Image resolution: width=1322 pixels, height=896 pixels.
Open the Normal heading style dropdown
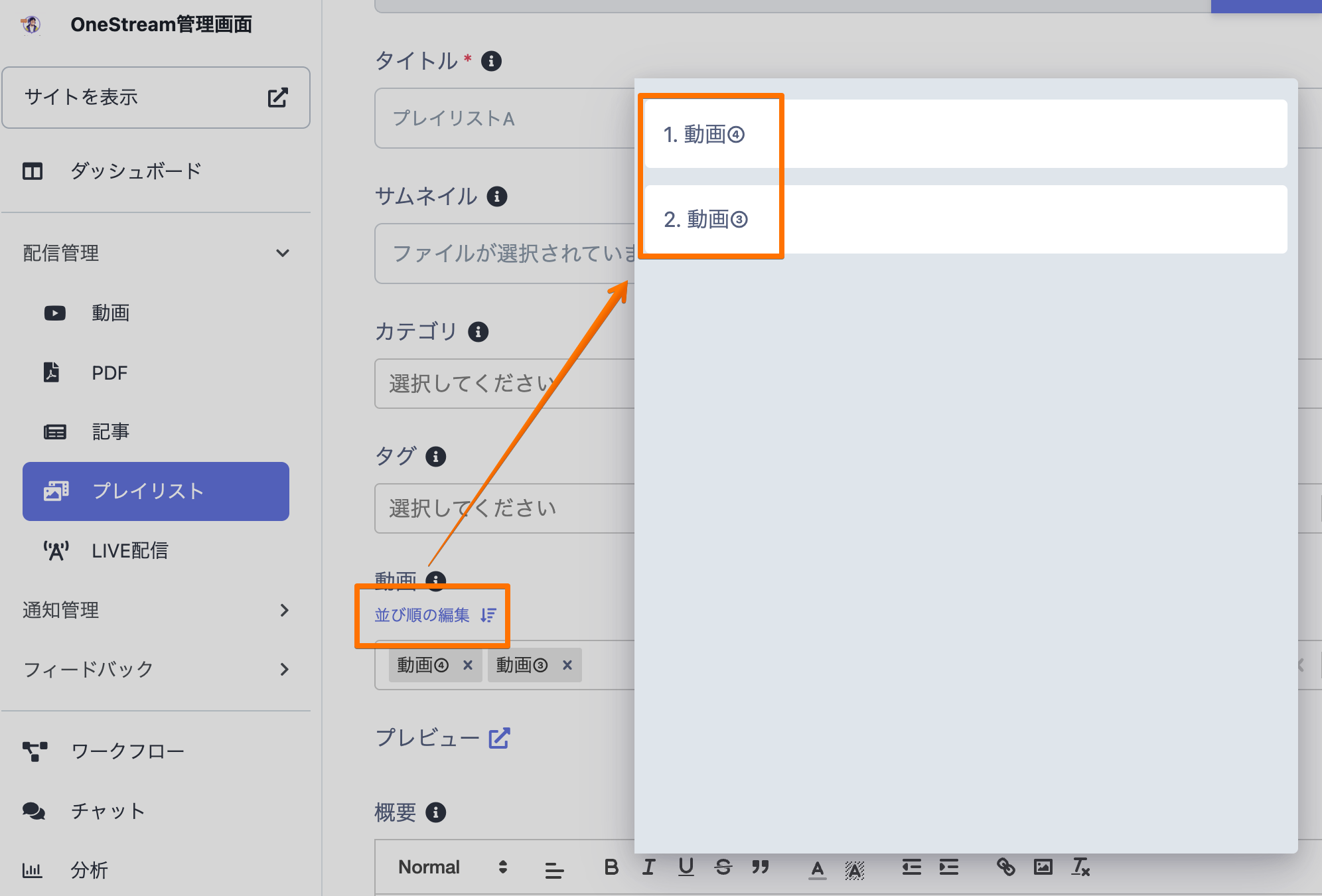pyautogui.click(x=453, y=867)
